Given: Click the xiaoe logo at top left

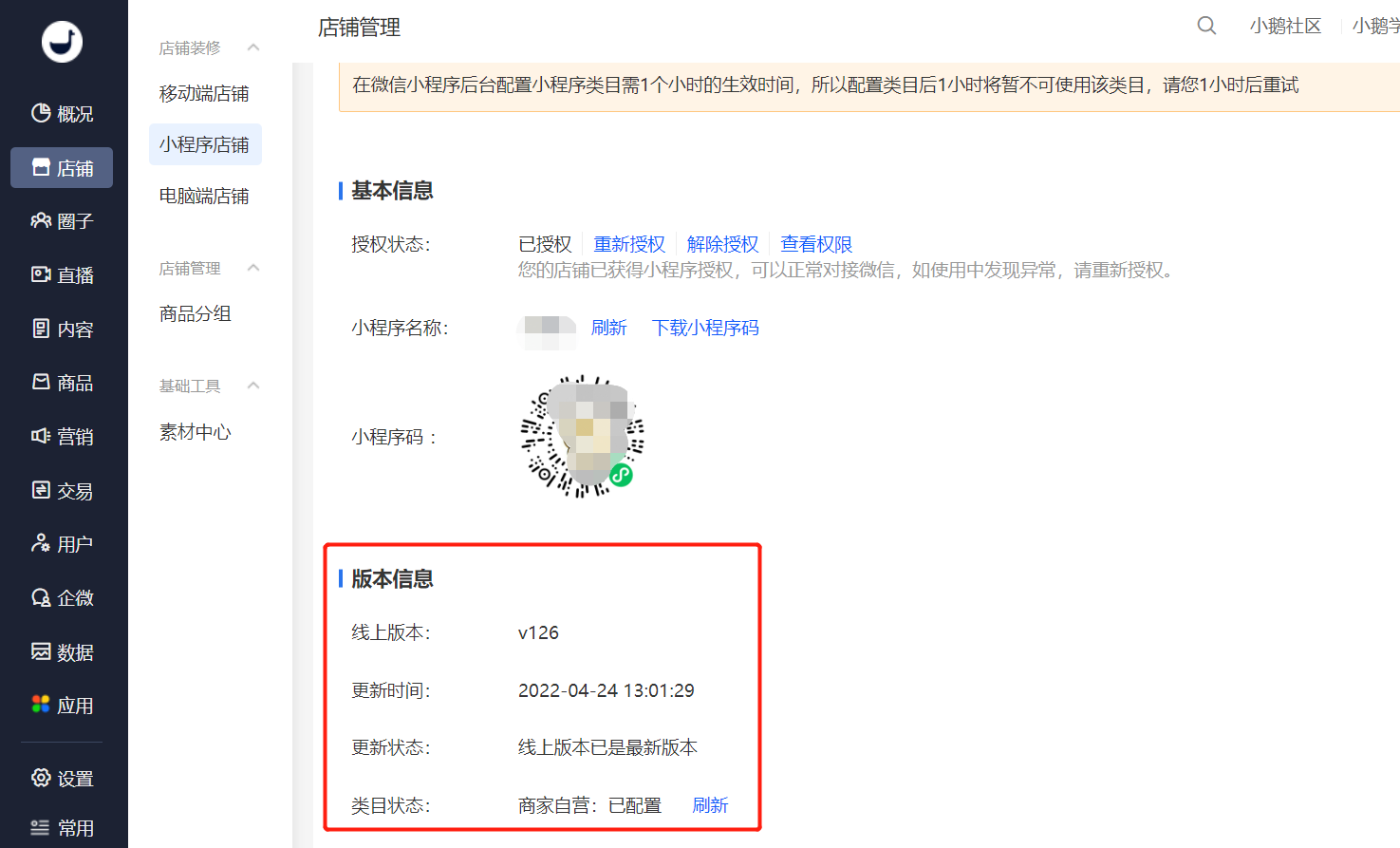Looking at the screenshot, I should pos(62,42).
